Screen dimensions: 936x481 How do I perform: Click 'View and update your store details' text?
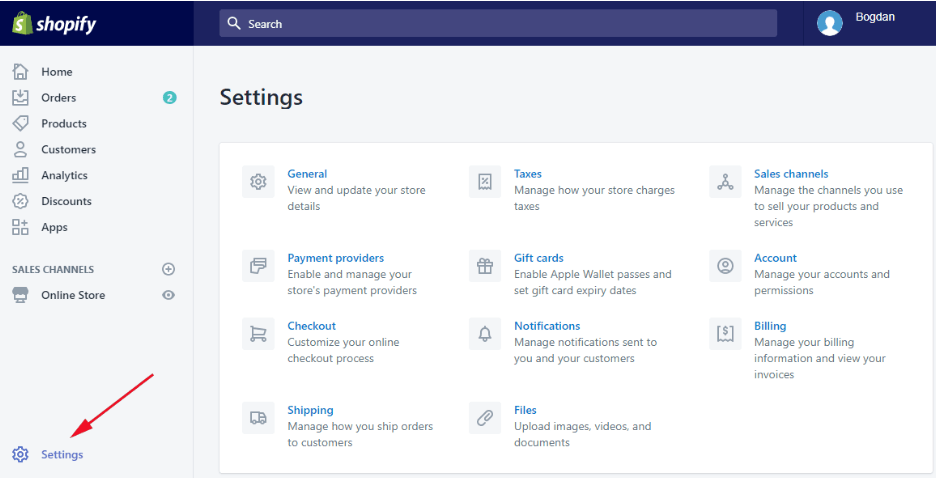tap(356, 198)
